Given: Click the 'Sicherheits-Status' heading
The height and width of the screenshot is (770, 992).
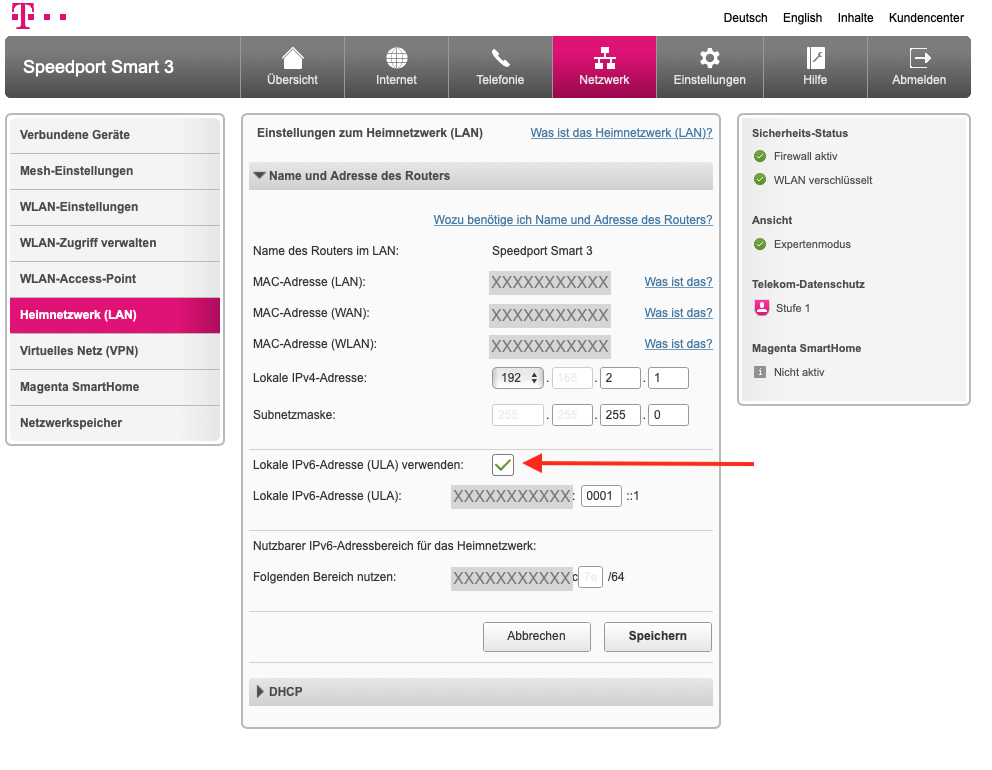Looking at the screenshot, I should (800, 133).
